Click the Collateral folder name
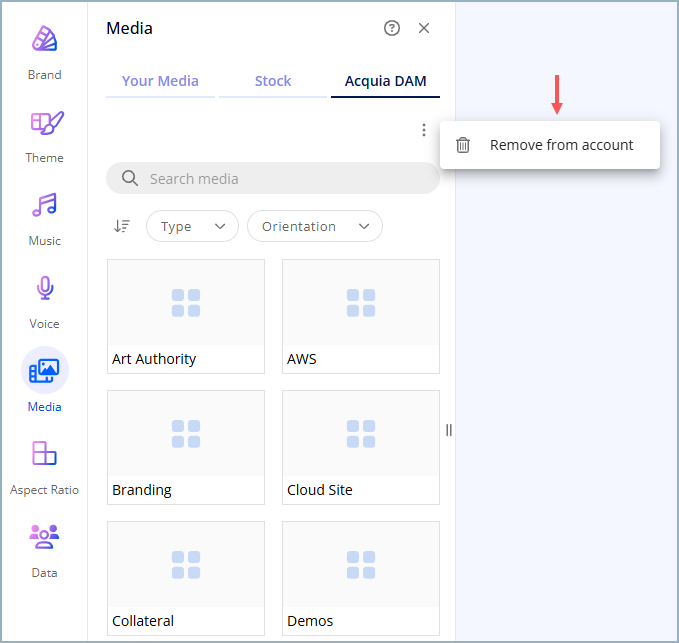This screenshot has width=679, height=643. pos(143,621)
